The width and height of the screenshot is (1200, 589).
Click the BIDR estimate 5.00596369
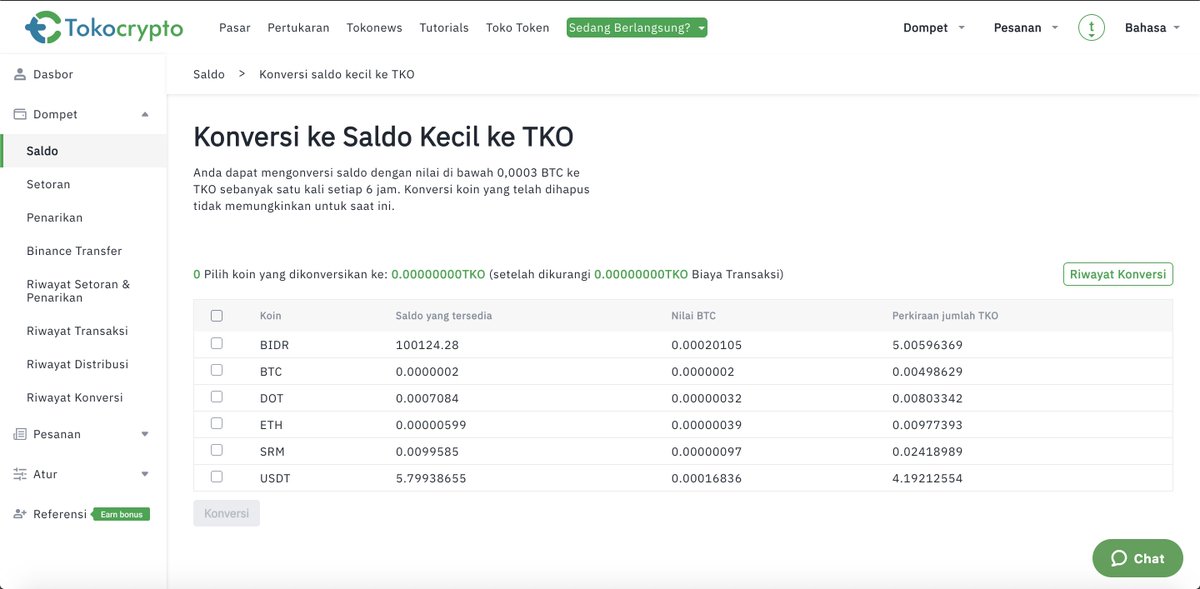(x=927, y=345)
